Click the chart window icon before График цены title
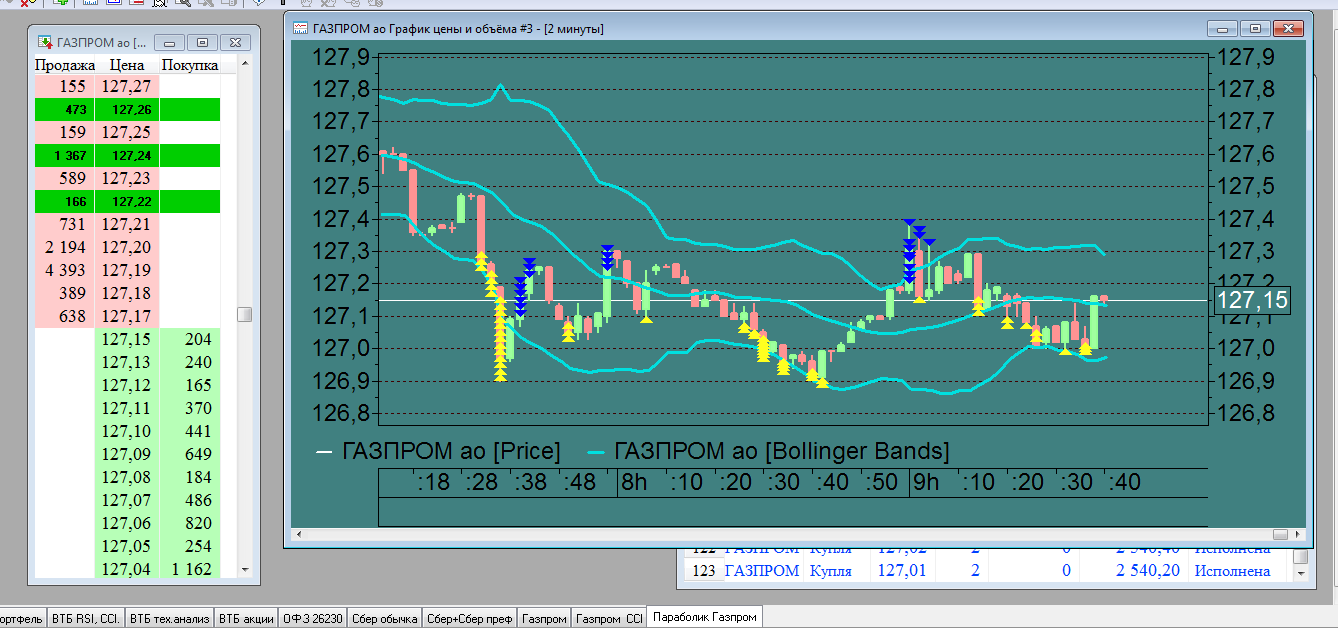This screenshot has height=628, width=1338. tap(301, 29)
